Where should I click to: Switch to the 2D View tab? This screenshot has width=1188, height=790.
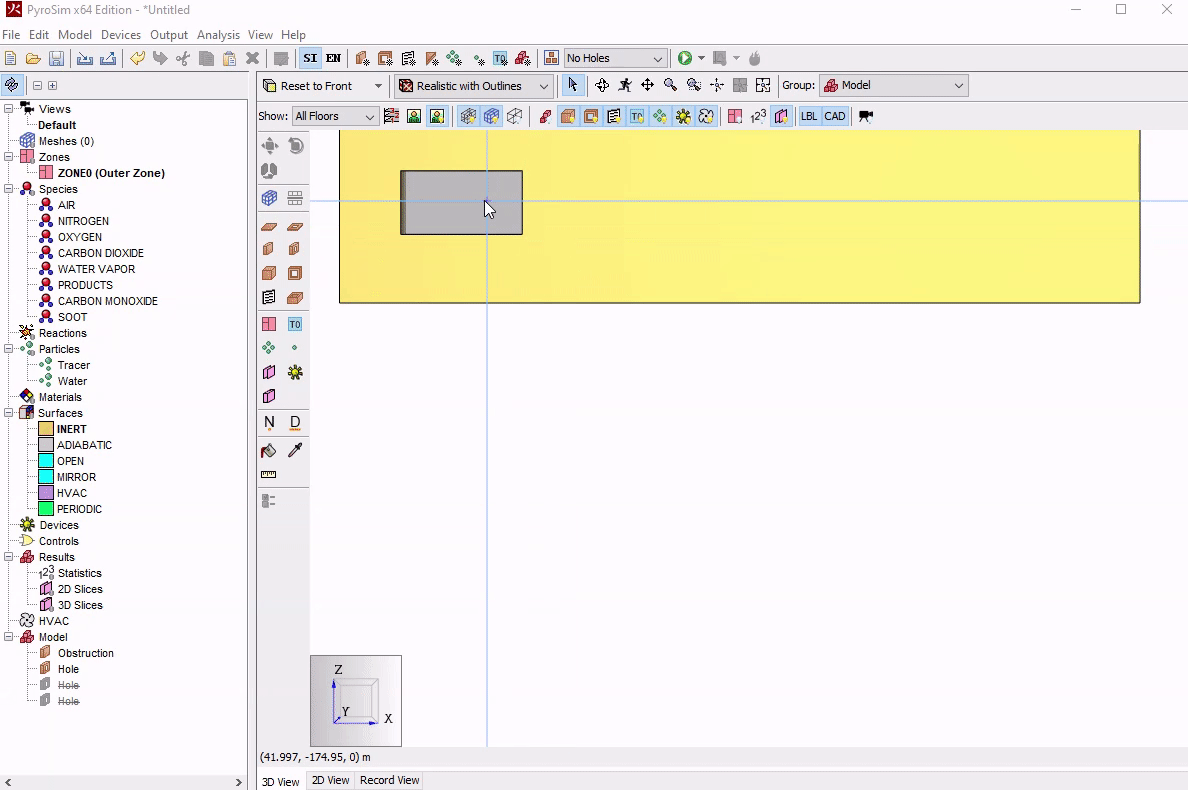pyautogui.click(x=330, y=780)
